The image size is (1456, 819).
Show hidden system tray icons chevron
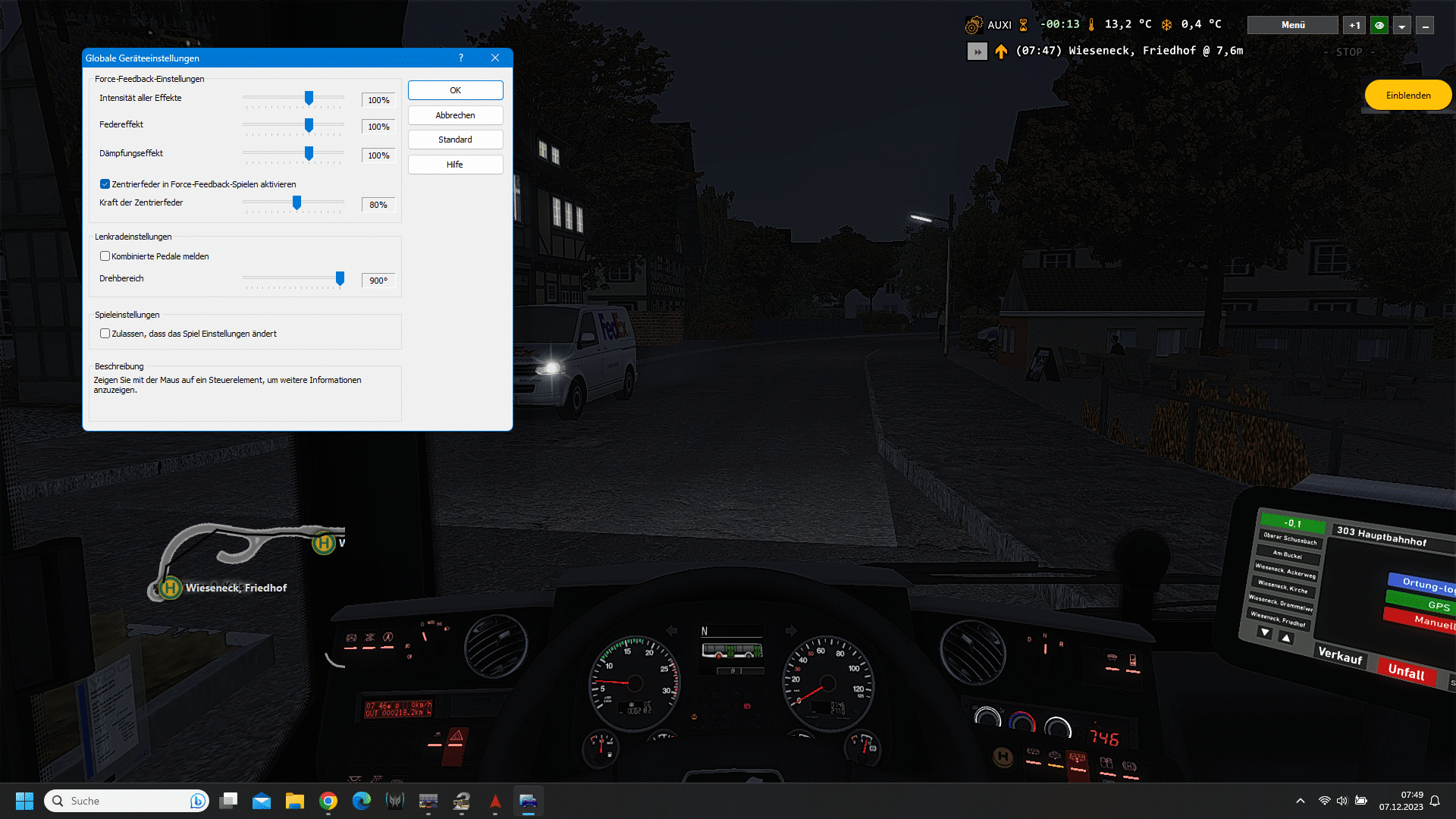[x=1300, y=801]
